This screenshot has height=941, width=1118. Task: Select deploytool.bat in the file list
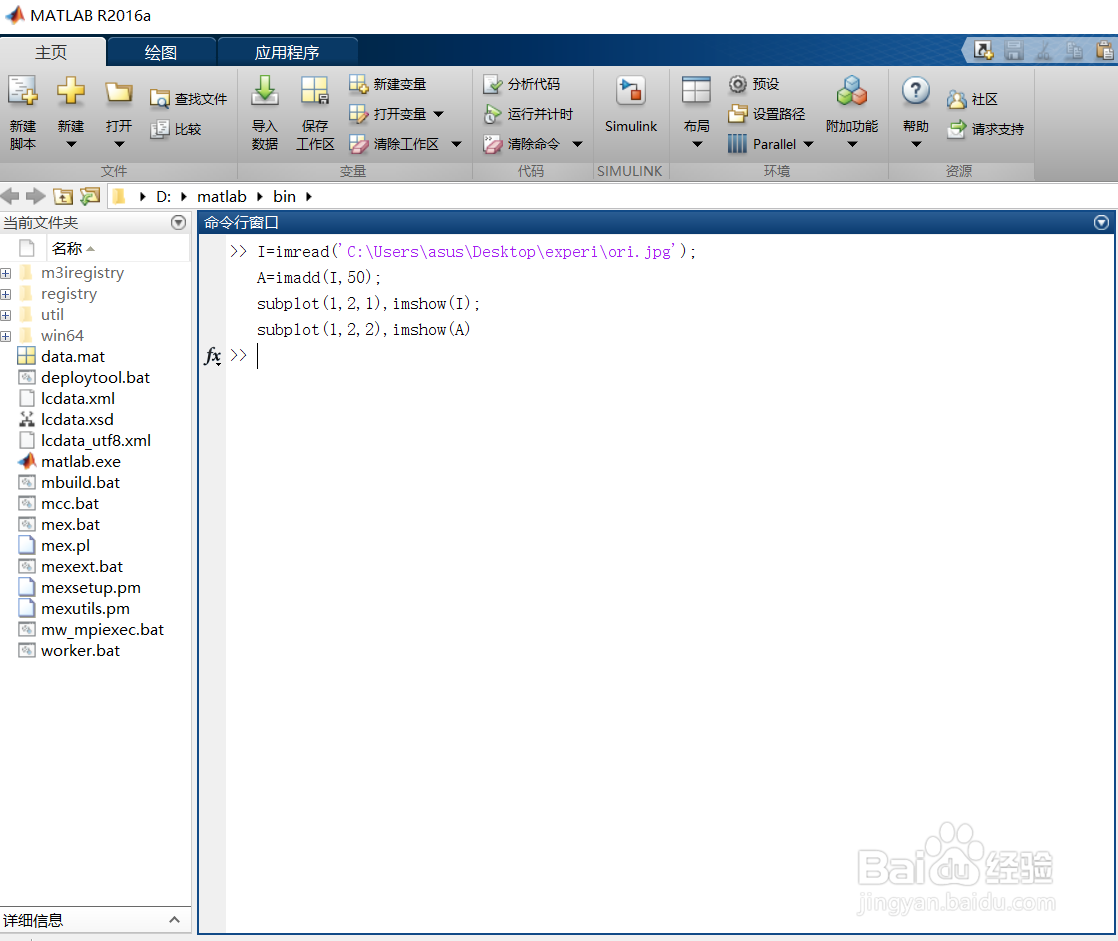pos(95,378)
